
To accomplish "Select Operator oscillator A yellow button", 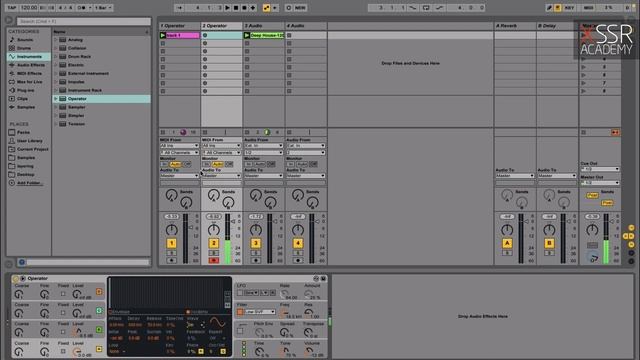I will click(x=99, y=349).
